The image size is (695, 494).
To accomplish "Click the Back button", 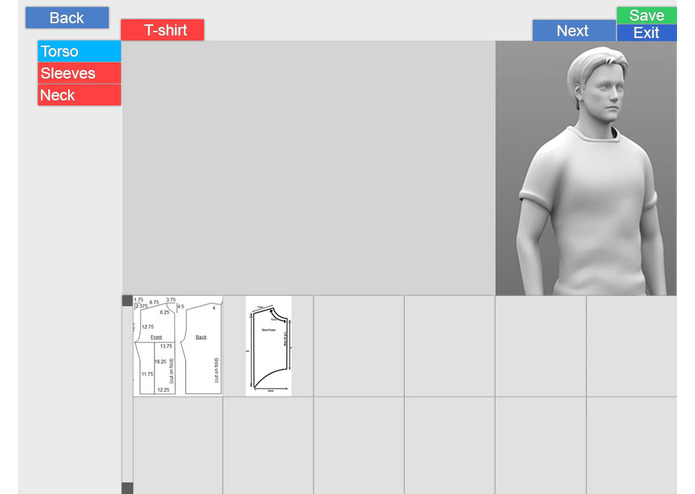I will 67,18.
